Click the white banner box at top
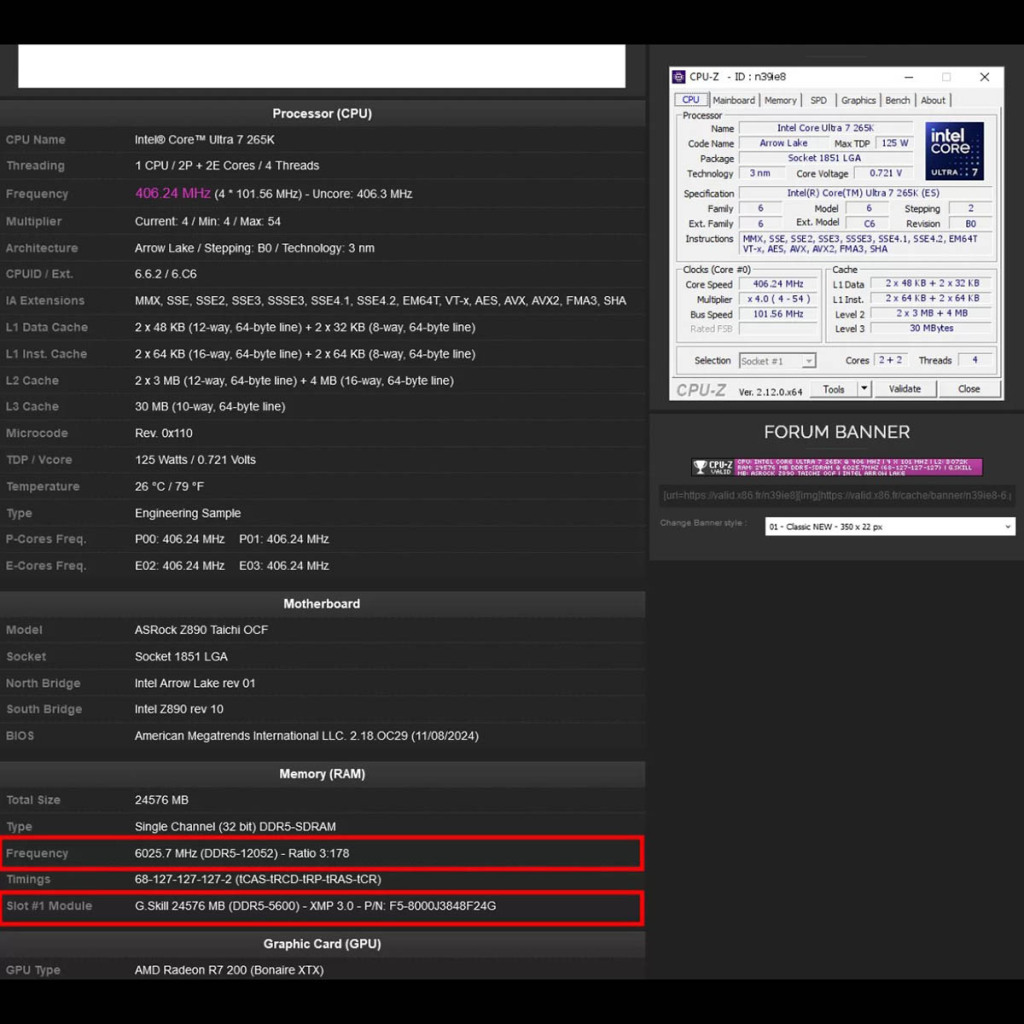Screen dimensions: 1024x1024 coord(321,66)
